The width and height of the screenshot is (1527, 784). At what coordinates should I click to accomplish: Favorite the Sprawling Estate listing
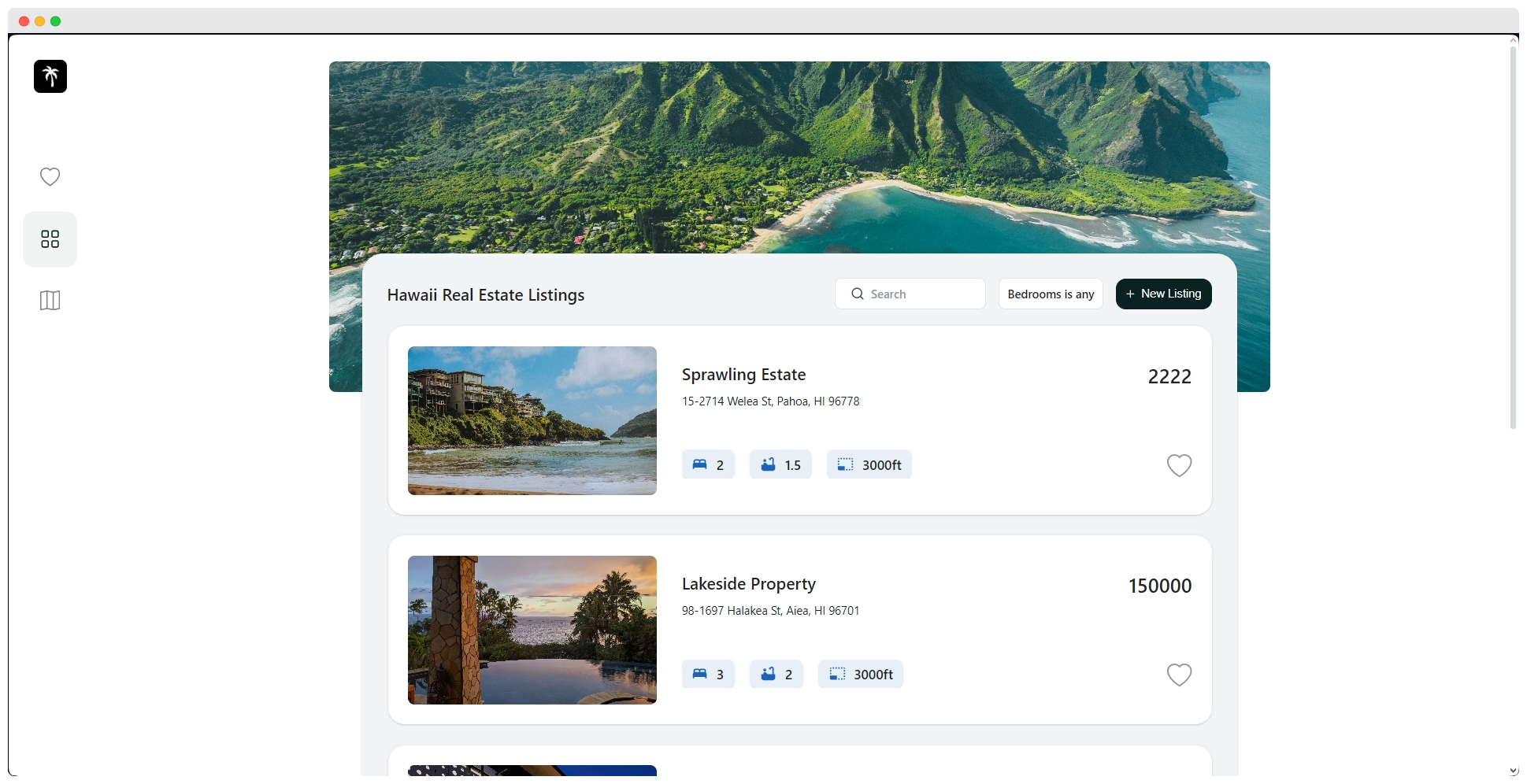click(1179, 465)
